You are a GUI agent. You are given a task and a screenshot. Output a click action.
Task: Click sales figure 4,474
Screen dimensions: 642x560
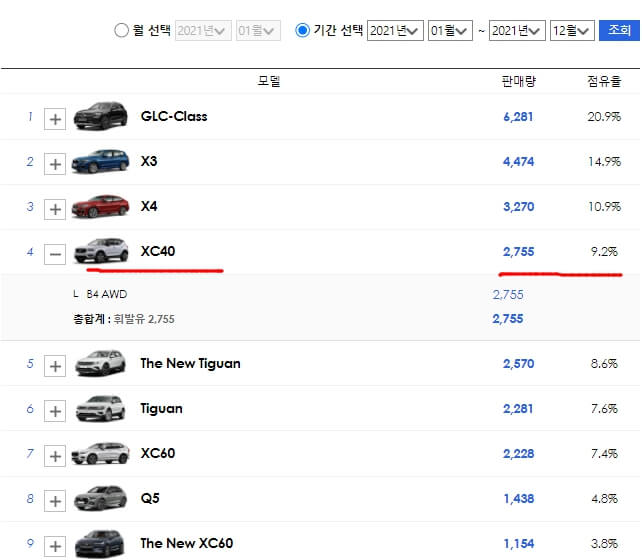[x=518, y=162]
